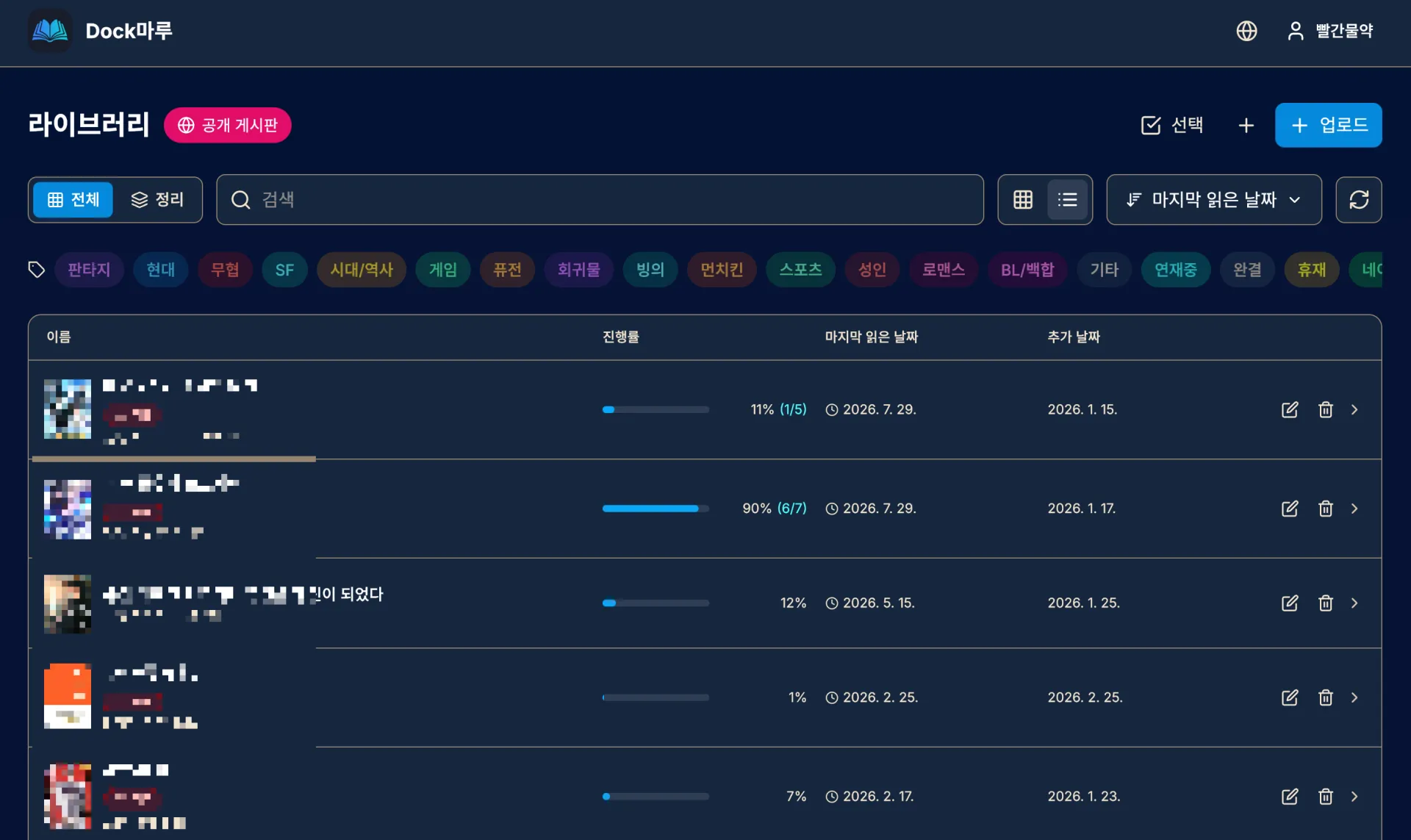1411x840 pixels.
Task: Switch to grid view
Action: [x=1023, y=200]
